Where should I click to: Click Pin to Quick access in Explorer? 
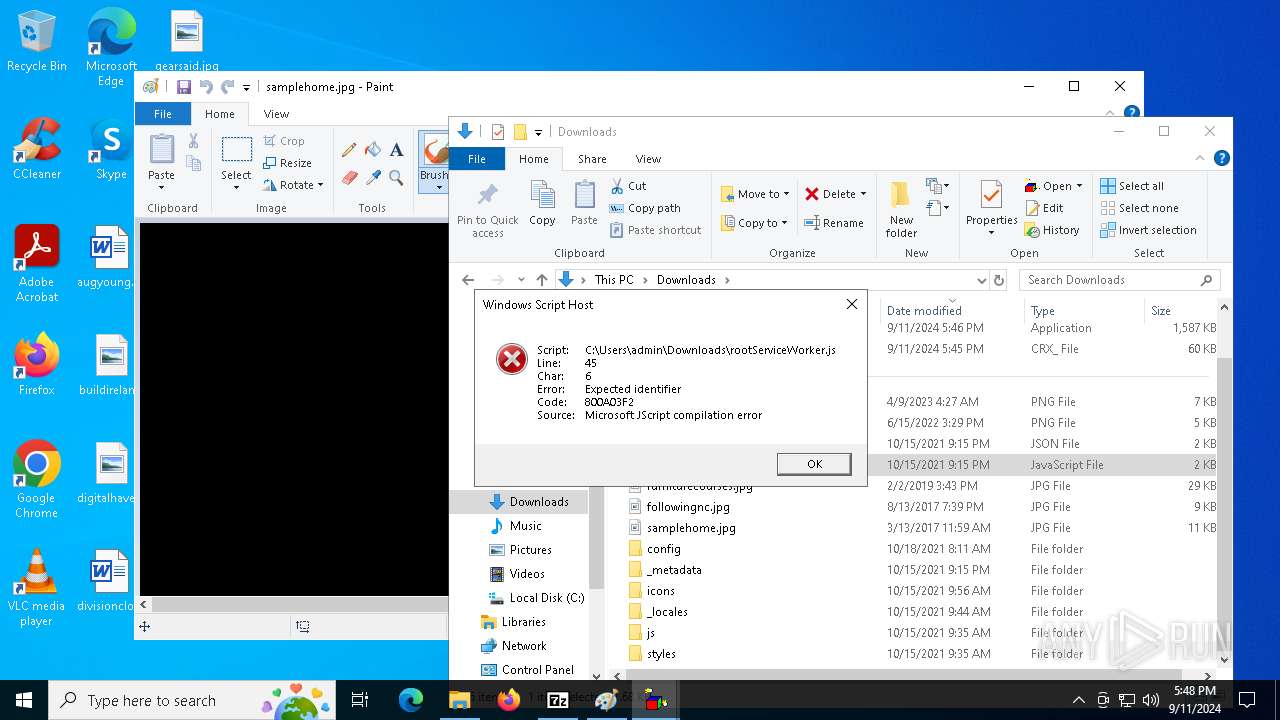(x=488, y=209)
